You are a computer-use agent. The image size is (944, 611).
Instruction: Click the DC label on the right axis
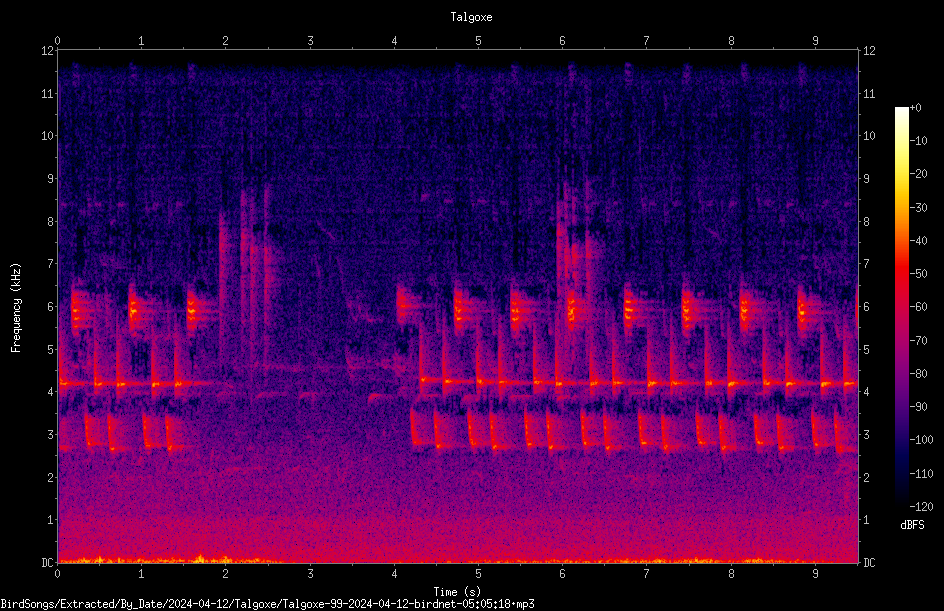(869, 562)
